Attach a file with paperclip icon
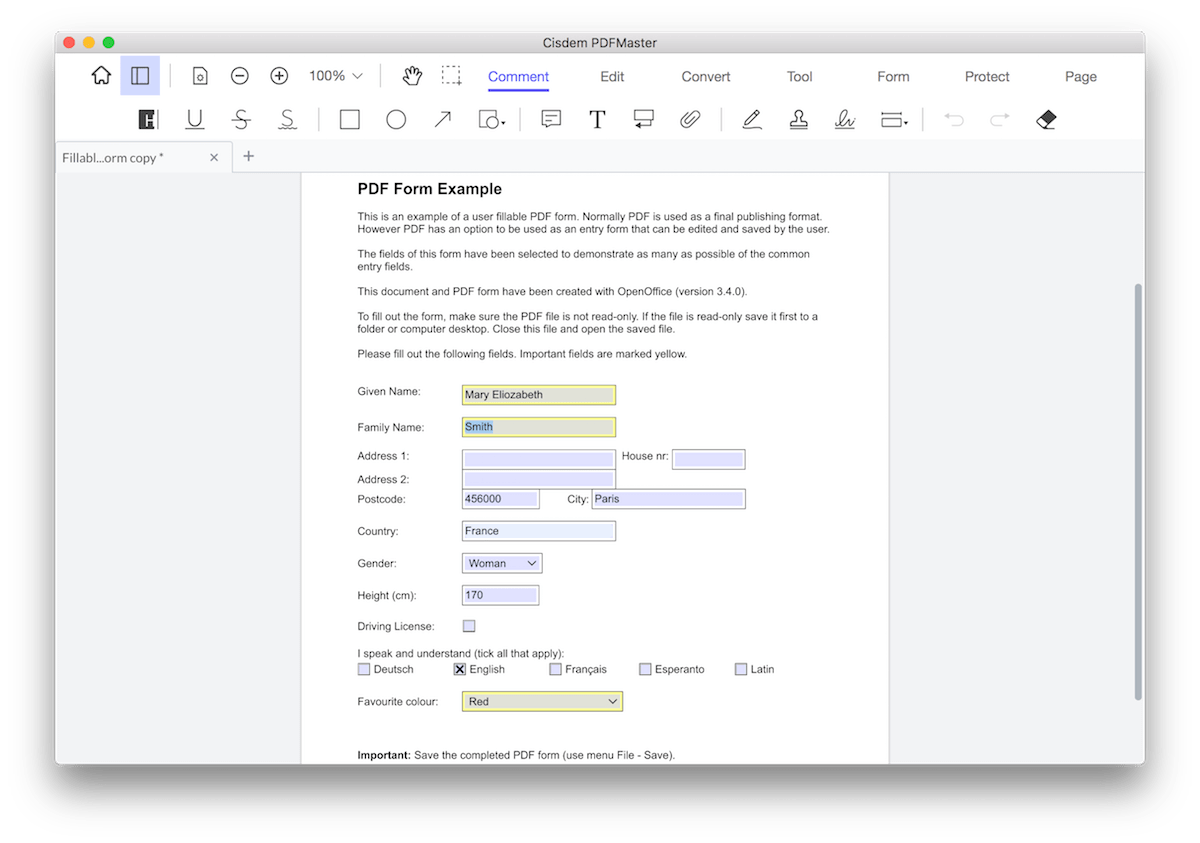This screenshot has height=843, width=1200. pyautogui.click(x=689, y=120)
